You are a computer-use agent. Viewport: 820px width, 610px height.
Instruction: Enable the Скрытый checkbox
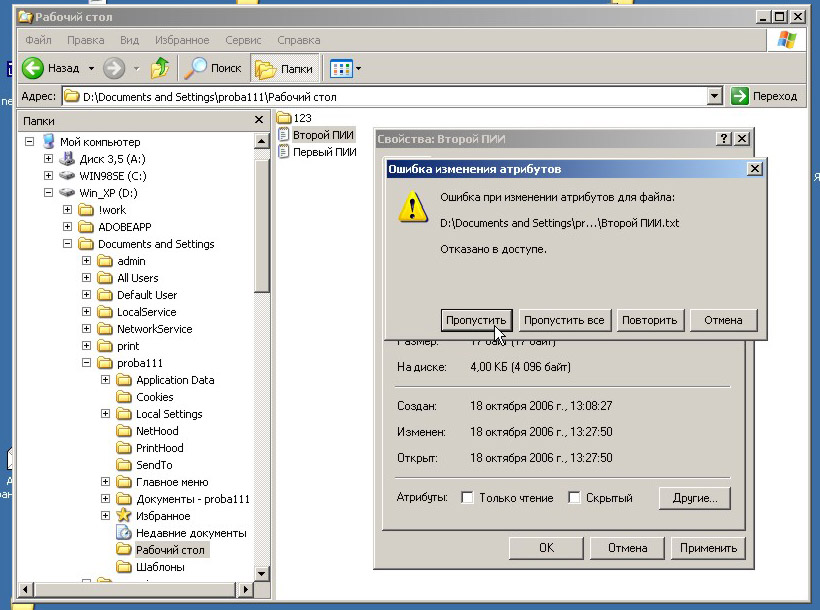[574, 498]
